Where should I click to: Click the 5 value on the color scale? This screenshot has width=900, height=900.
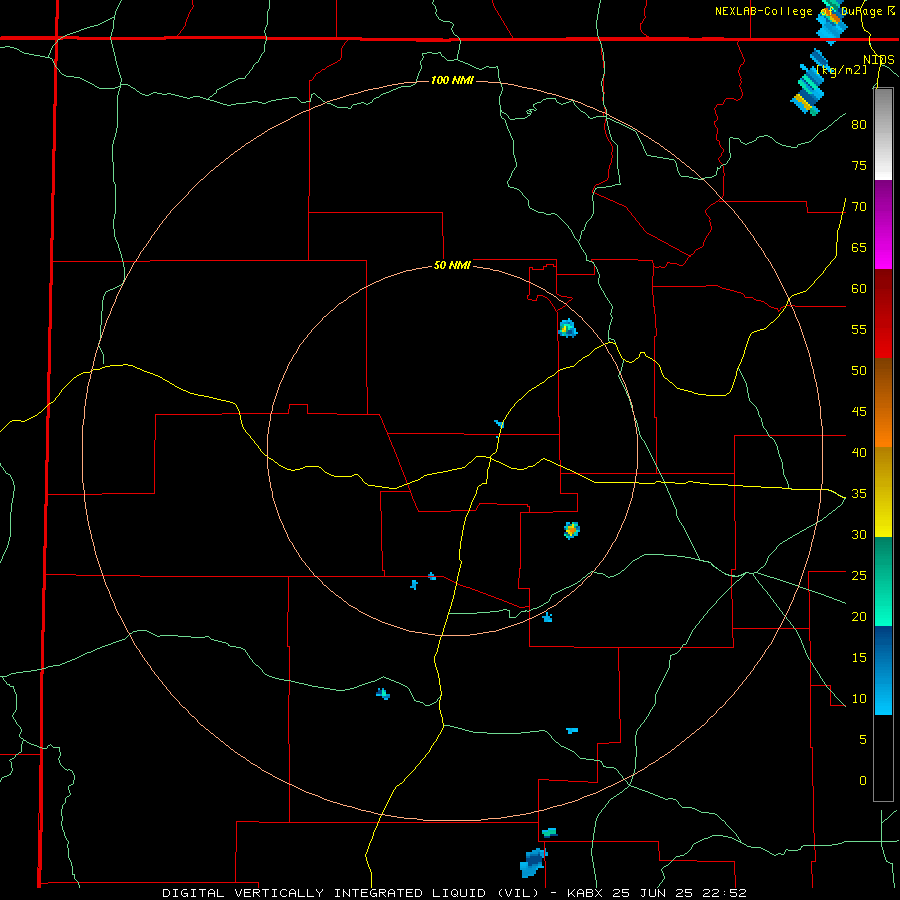pyautogui.click(x=863, y=740)
